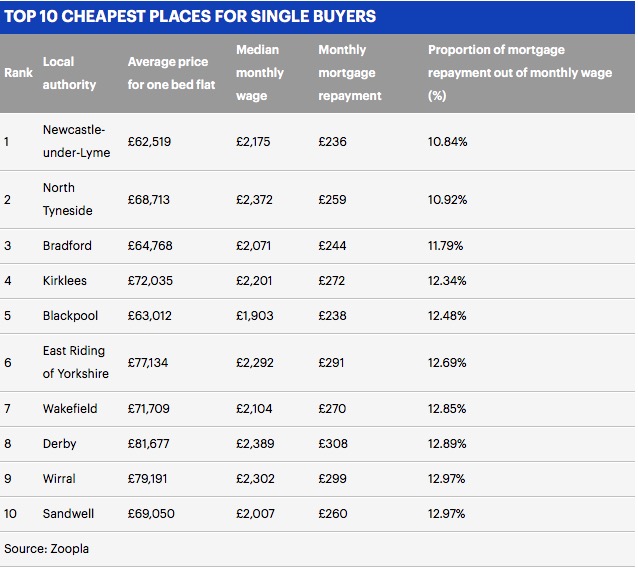Screen dimensions: 638x575
Task: Click Bradford's average price £64,768
Action: (x=149, y=246)
